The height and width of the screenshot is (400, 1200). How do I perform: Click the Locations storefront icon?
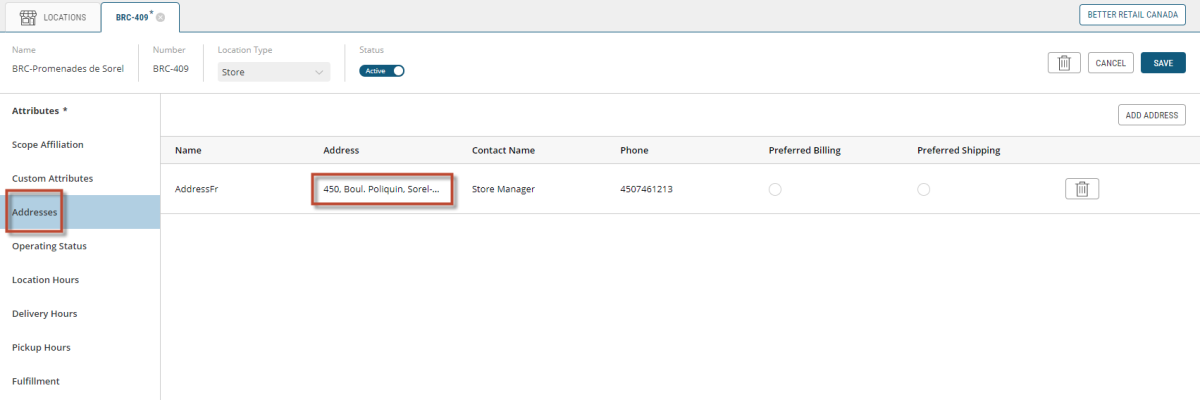tap(29, 17)
